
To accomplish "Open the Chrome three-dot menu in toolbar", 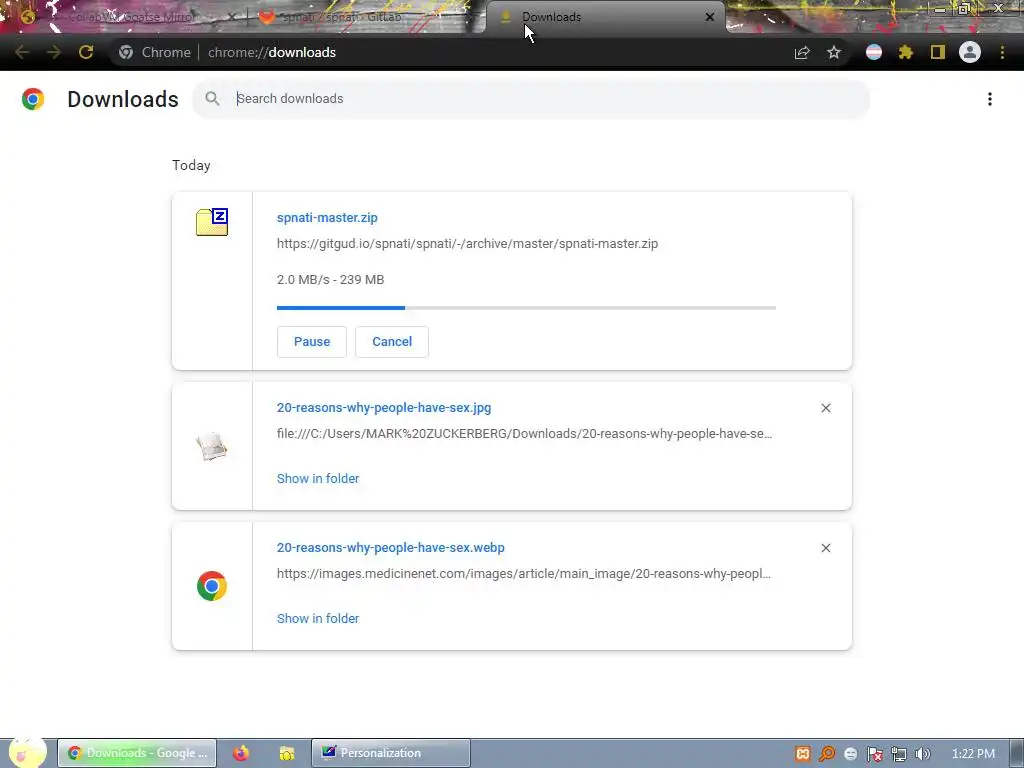I will [x=1002, y=52].
